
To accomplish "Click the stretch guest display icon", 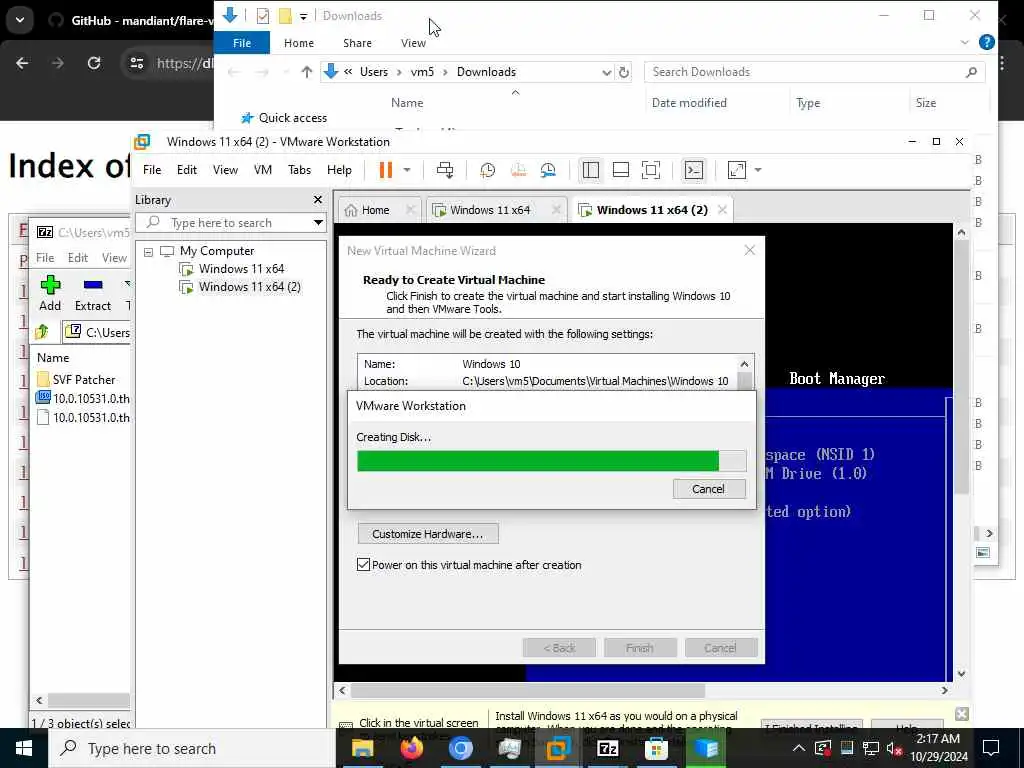I will (x=737, y=170).
